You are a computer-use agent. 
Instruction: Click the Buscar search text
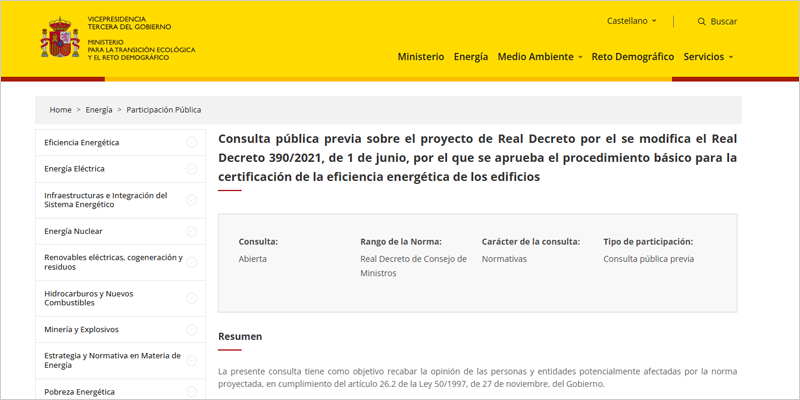coord(724,21)
